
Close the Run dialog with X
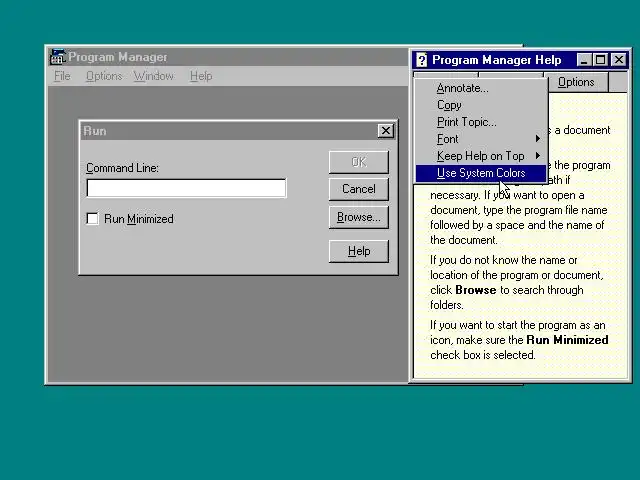(385, 131)
